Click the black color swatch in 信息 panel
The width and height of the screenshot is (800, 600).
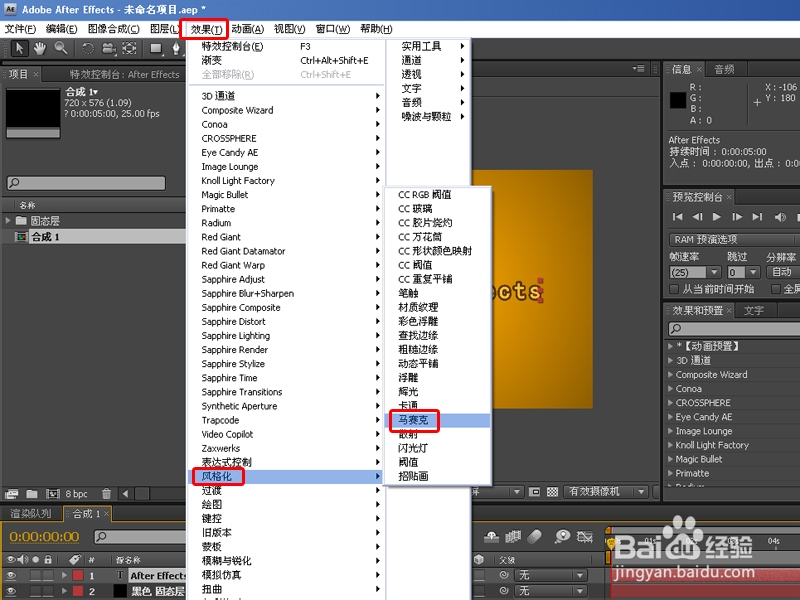coord(678,100)
